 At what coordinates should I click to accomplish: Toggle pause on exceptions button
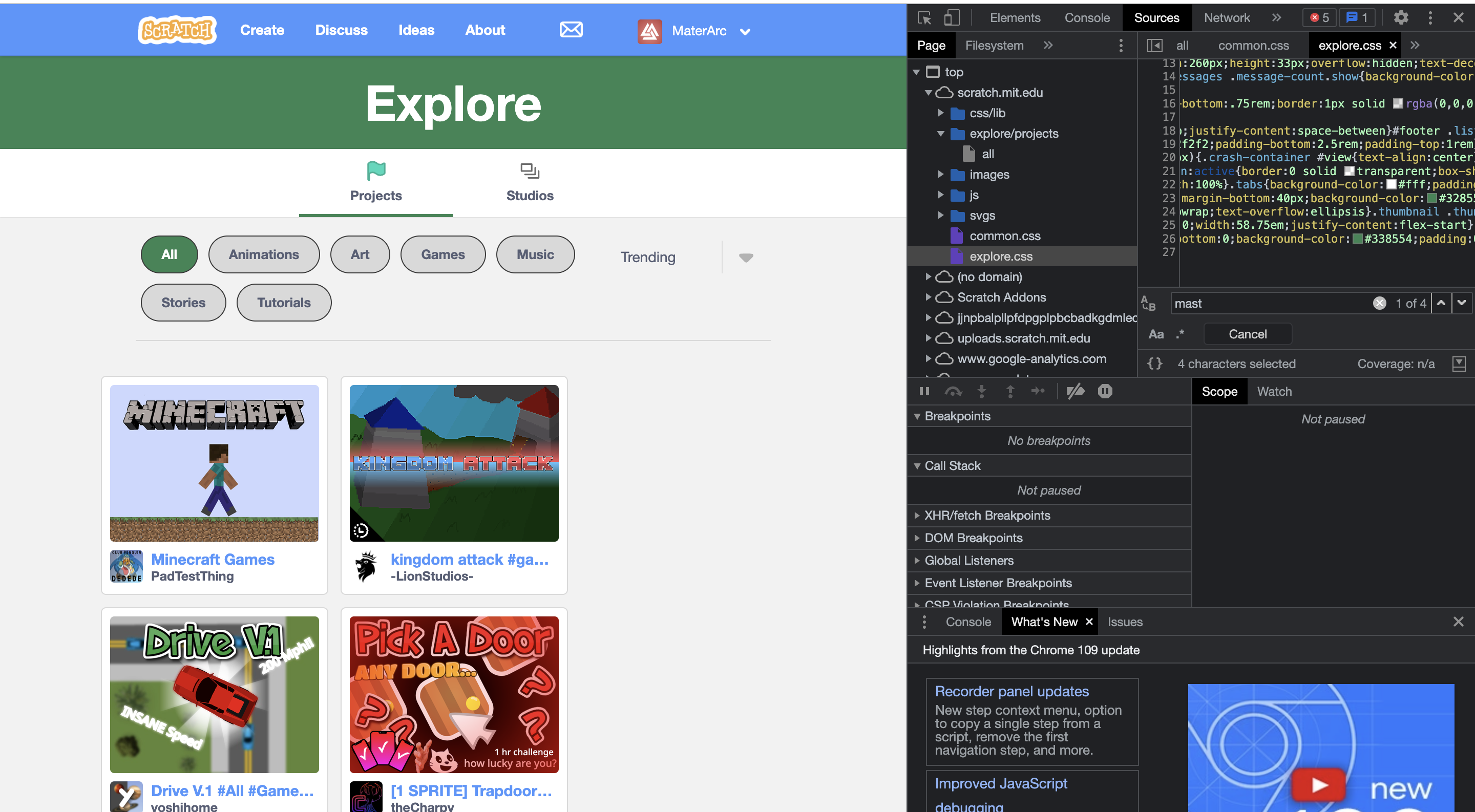1105,391
